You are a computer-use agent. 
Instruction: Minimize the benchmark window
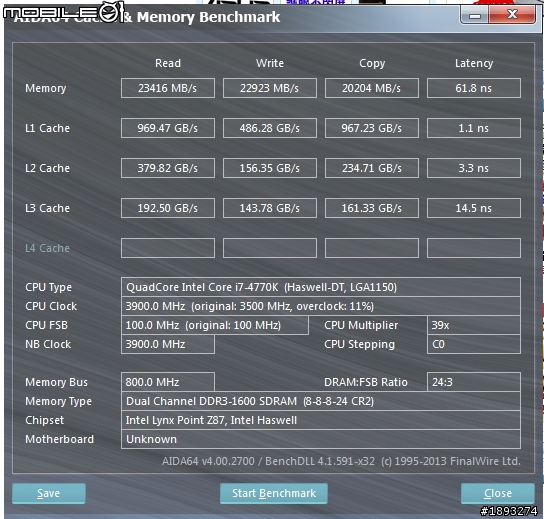[x=475, y=15]
